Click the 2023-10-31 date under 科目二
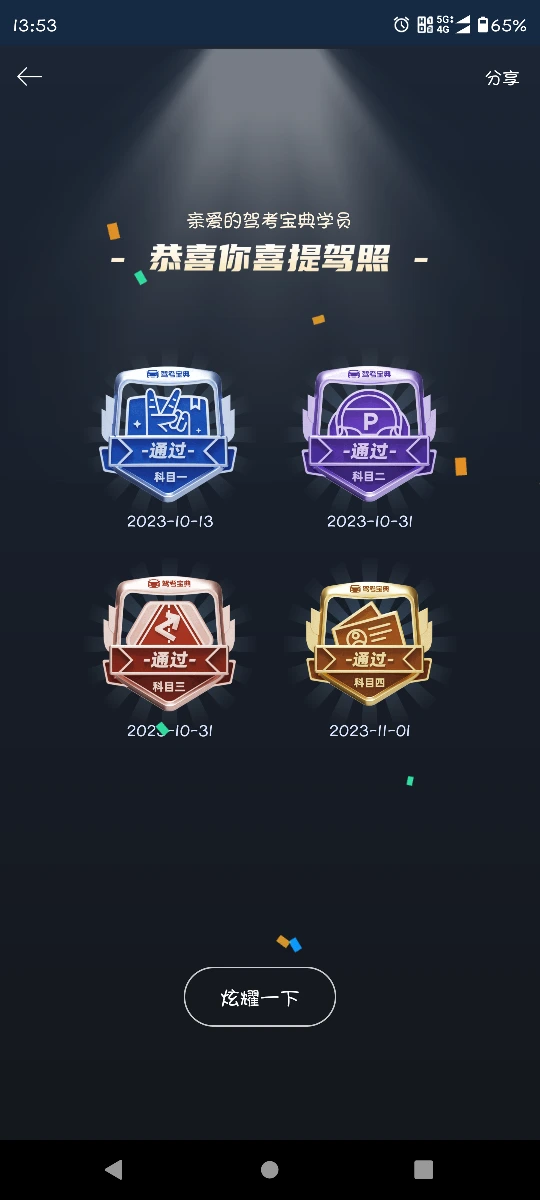Image resolution: width=540 pixels, height=1200 pixels. tap(370, 521)
